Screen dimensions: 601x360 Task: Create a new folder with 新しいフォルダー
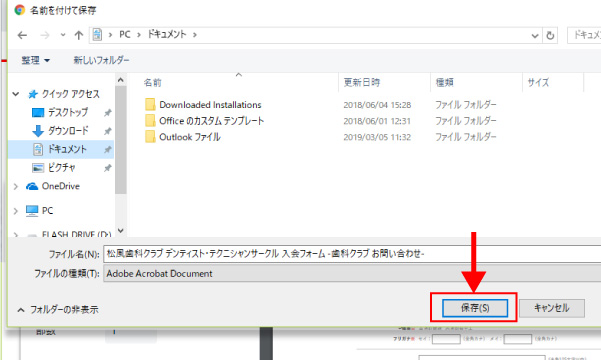click(101, 60)
